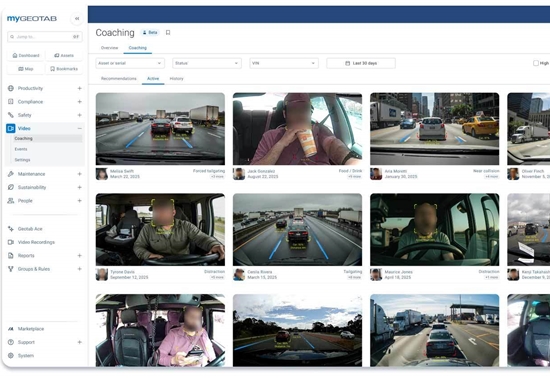Toggle the High checkbox filter
Image resolution: width=550 pixels, height=378 pixels.
point(536,63)
